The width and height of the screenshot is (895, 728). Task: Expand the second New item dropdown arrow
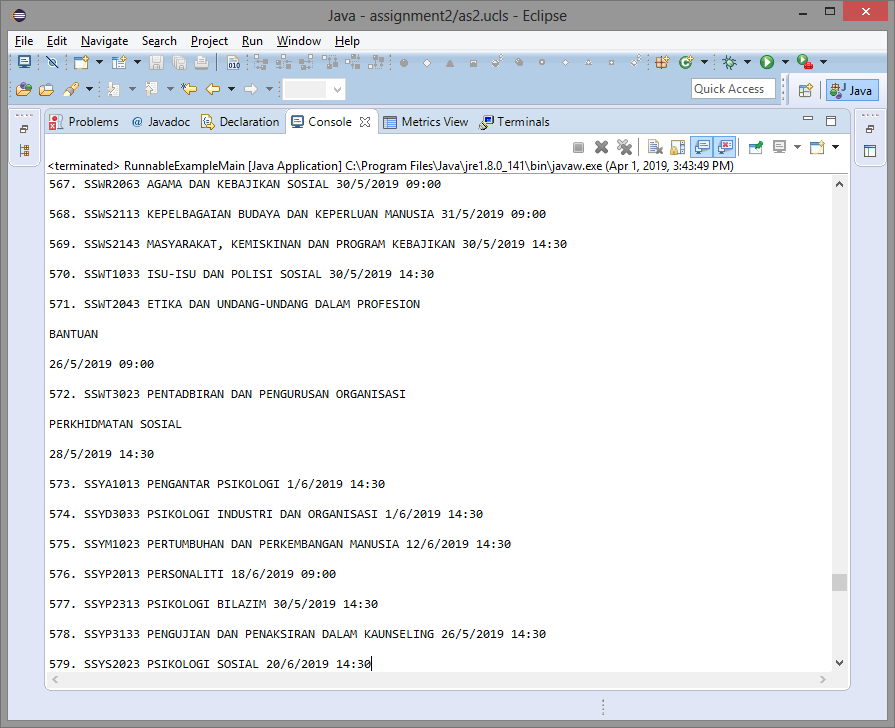click(x=137, y=62)
